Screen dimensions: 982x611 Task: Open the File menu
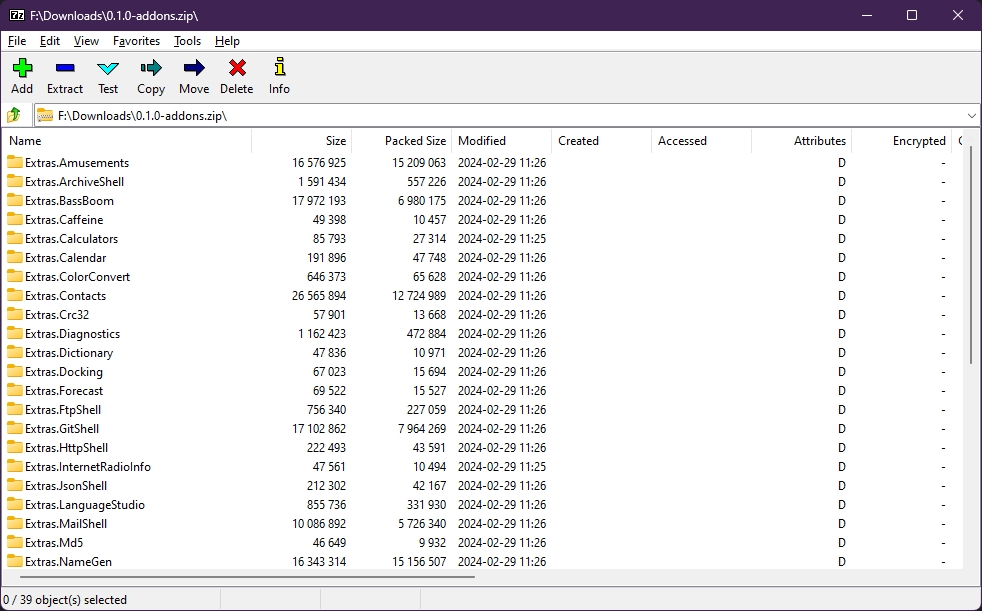click(17, 41)
